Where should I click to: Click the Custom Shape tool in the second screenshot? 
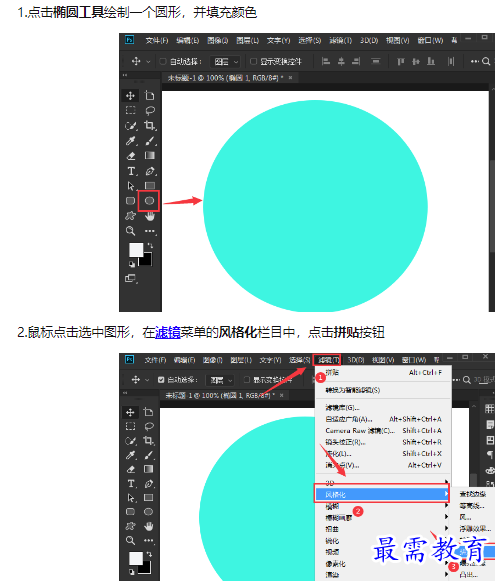[x=130, y=526]
